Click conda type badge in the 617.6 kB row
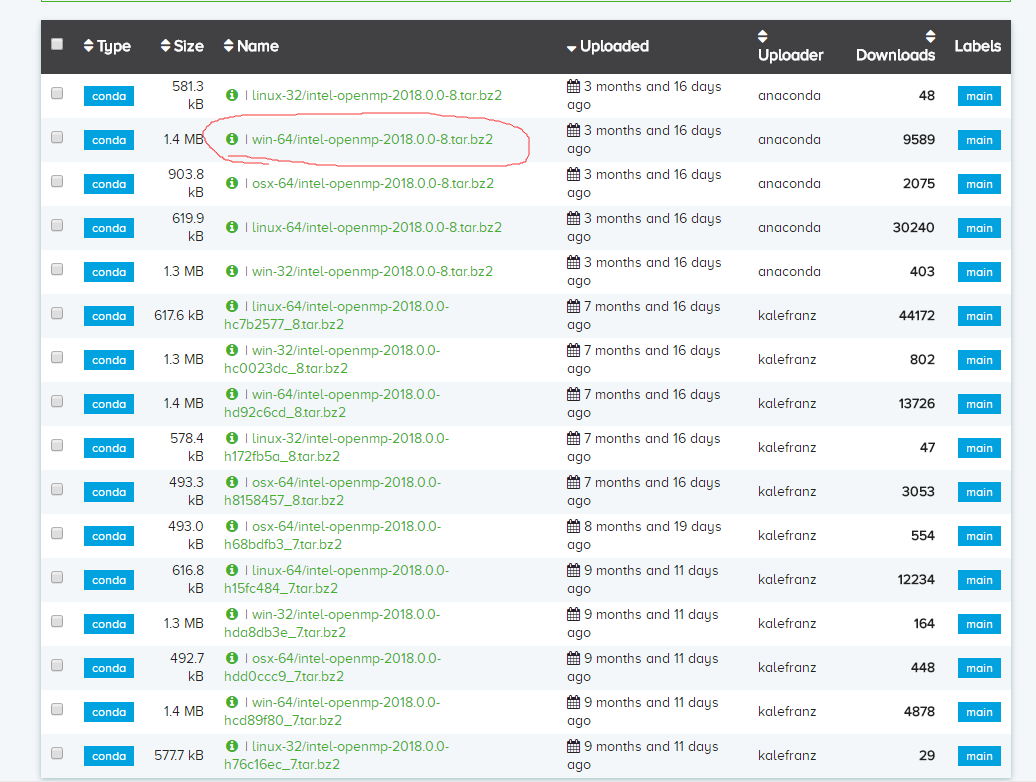Viewport: 1036px width, 782px height. click(109, 316)
